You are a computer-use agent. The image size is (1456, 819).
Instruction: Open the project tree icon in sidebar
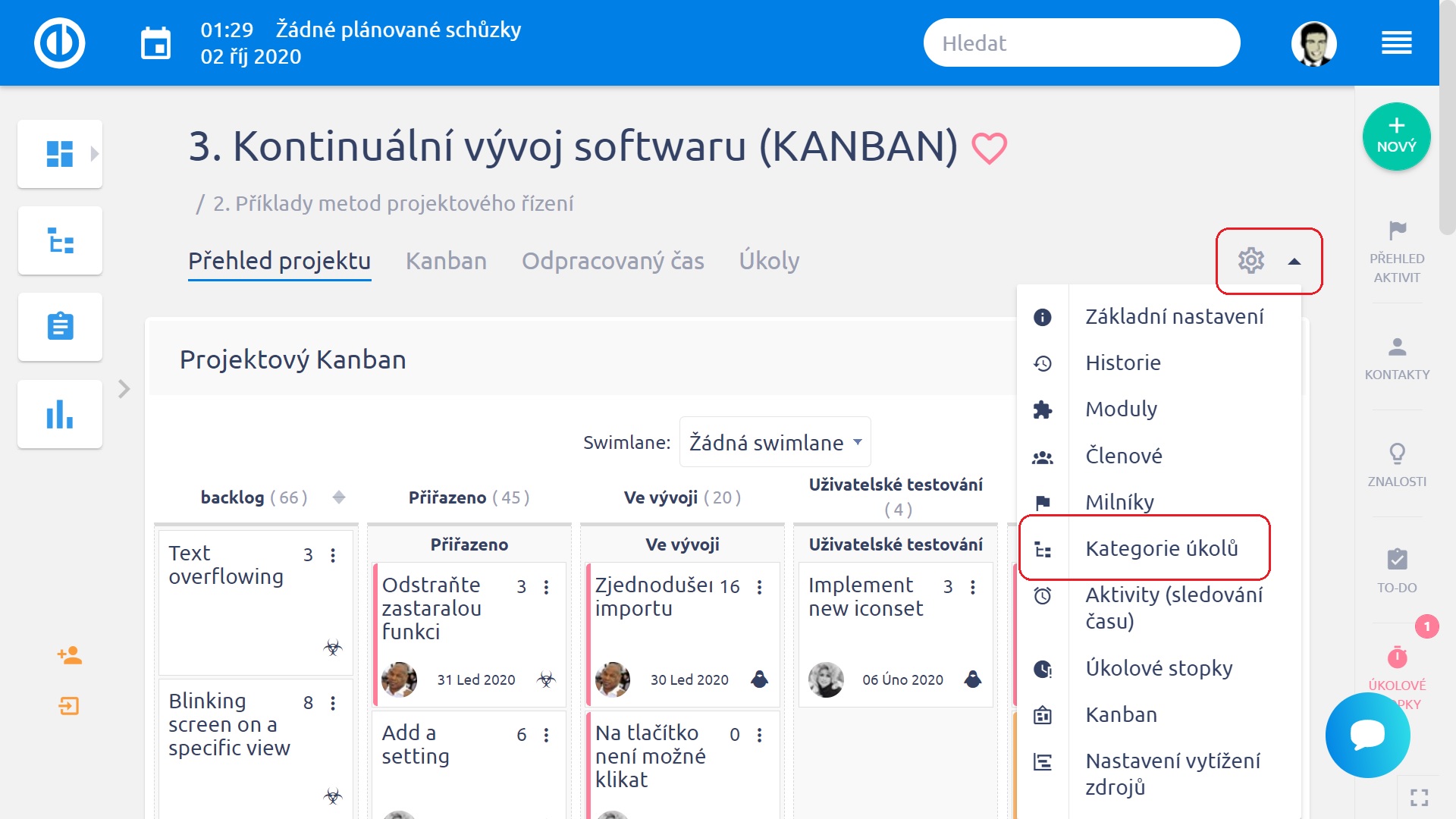click(x=60, y=240)
